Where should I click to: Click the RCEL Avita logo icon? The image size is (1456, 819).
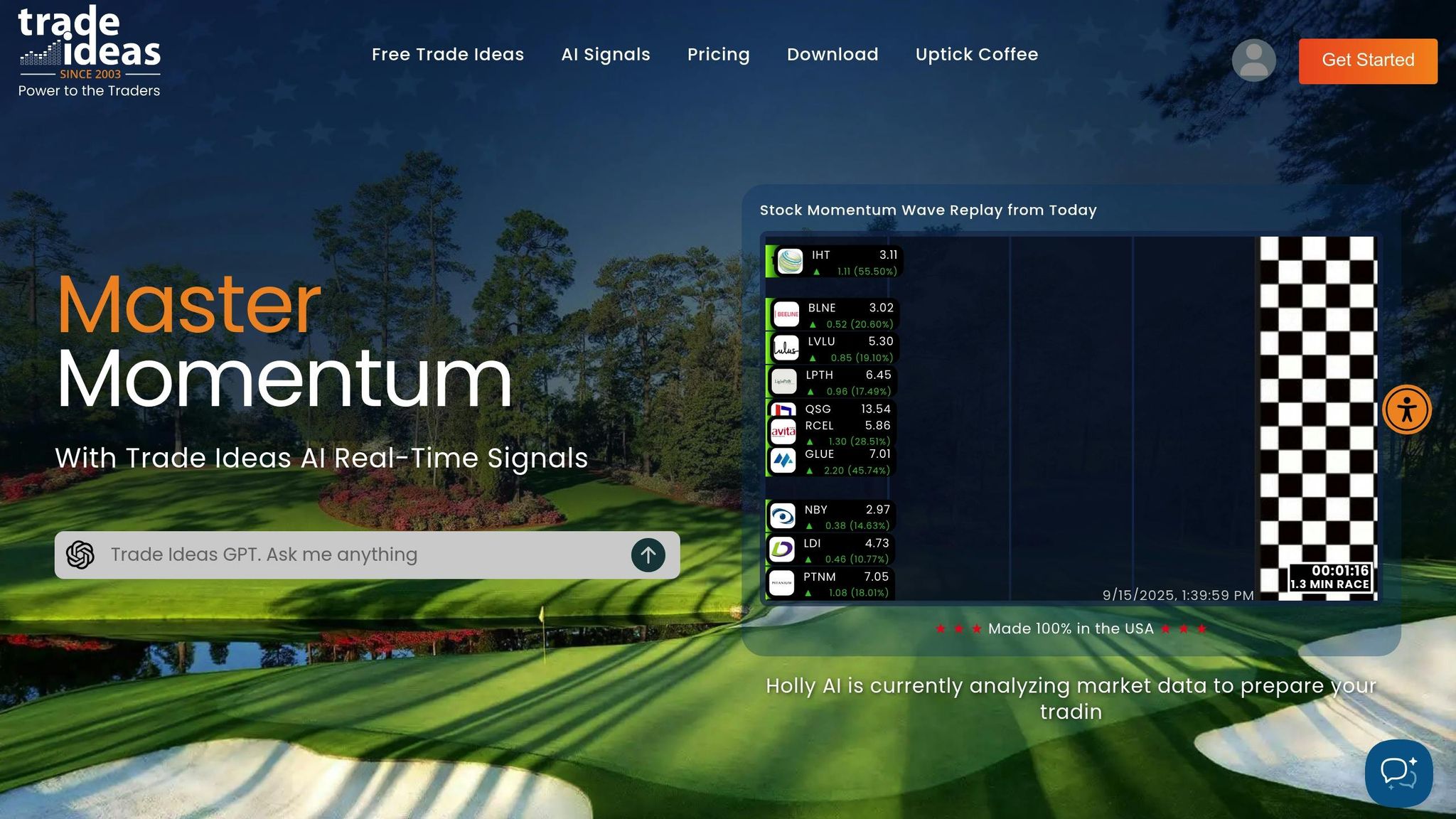tap(783, 431)
